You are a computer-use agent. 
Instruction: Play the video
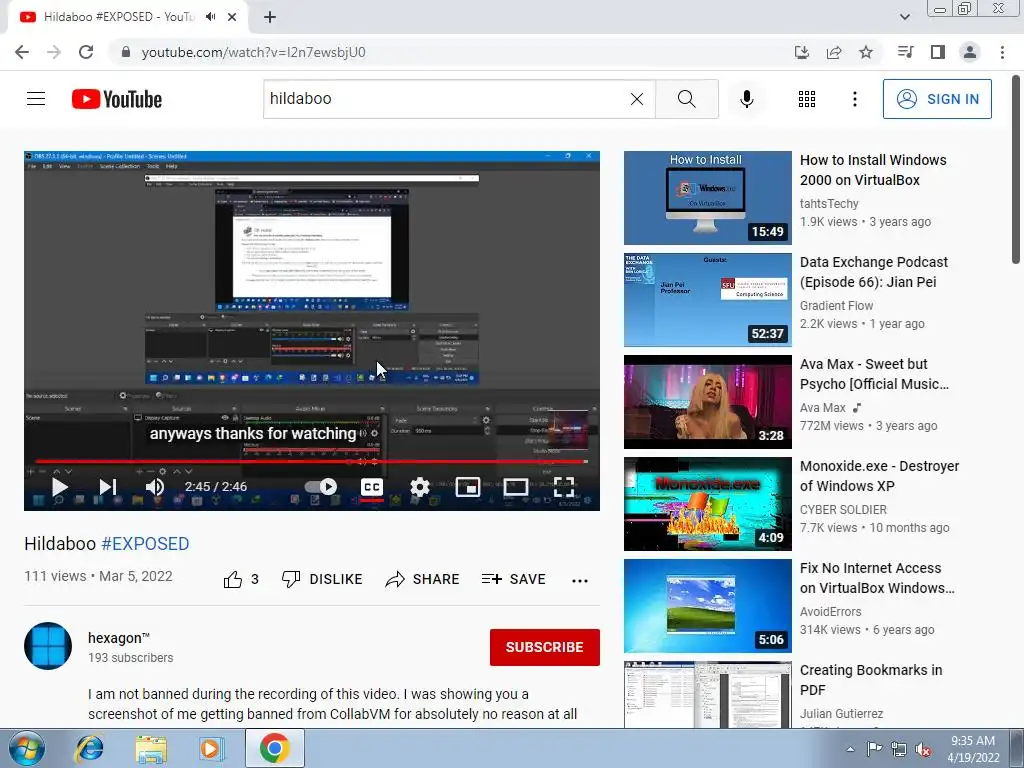click(59, 487)
